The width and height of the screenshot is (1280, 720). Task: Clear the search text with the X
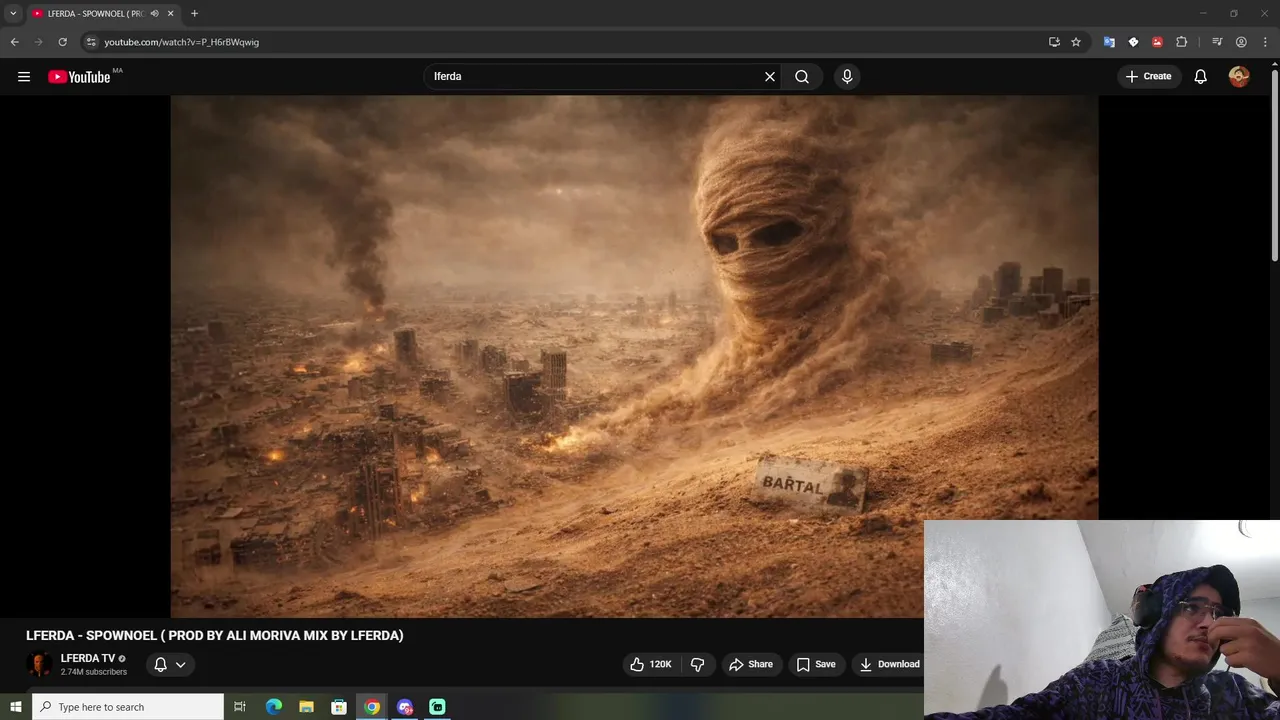click(x=770, y=76)
